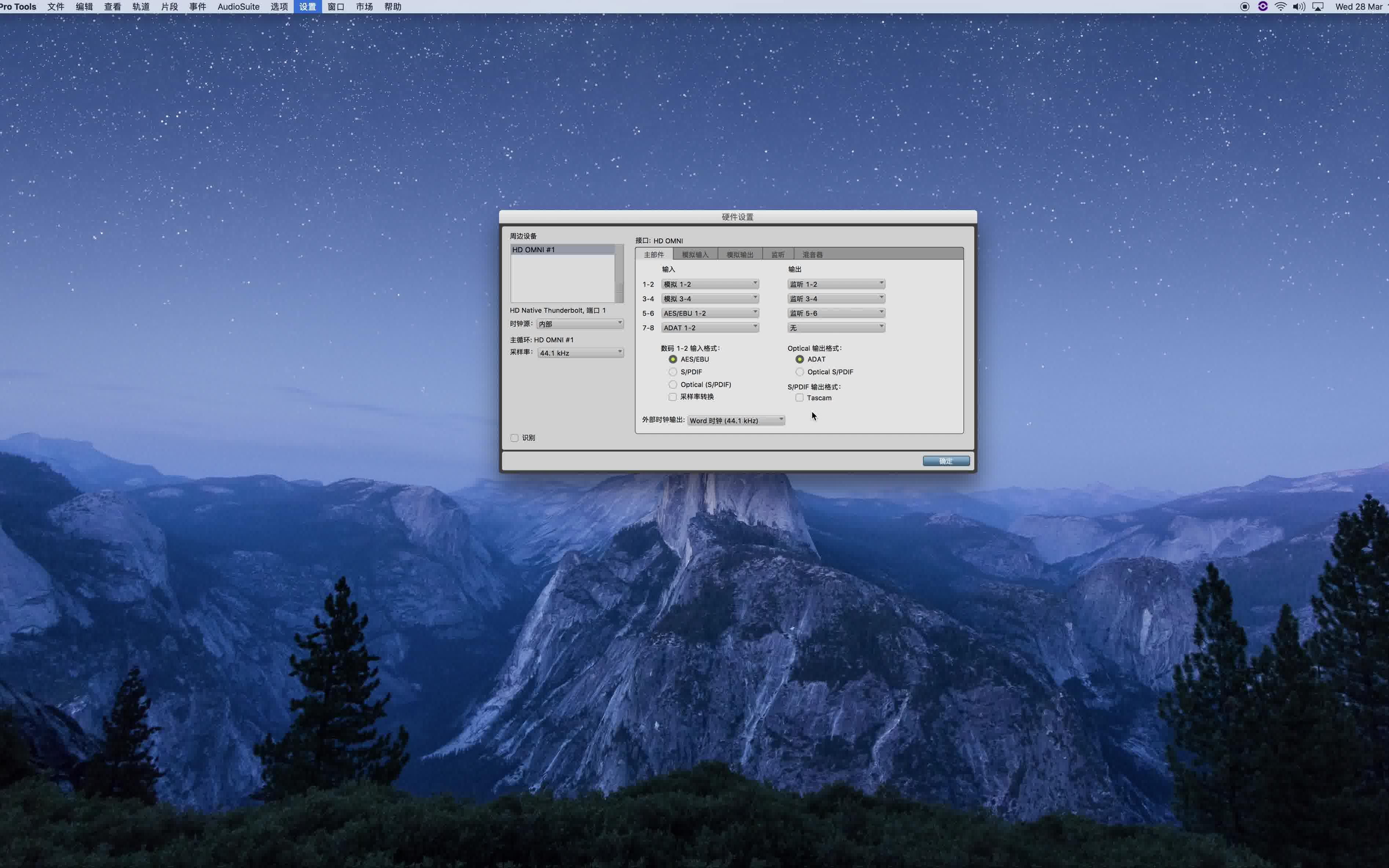Toggle the 识别 checkbox
1389x868 pixels.
coord(514,438)
